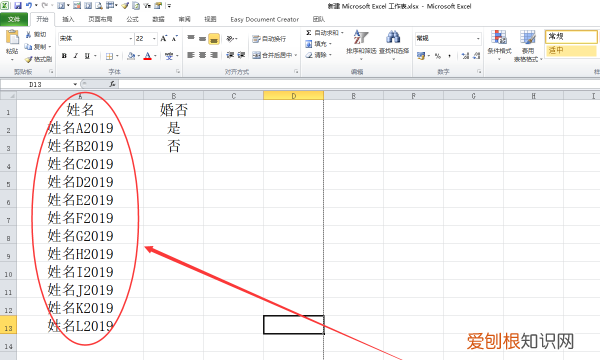The height and width of the screenshot is (360, 600).
Task: Open the number format dropdown (常规)
Action: (478, 38)
